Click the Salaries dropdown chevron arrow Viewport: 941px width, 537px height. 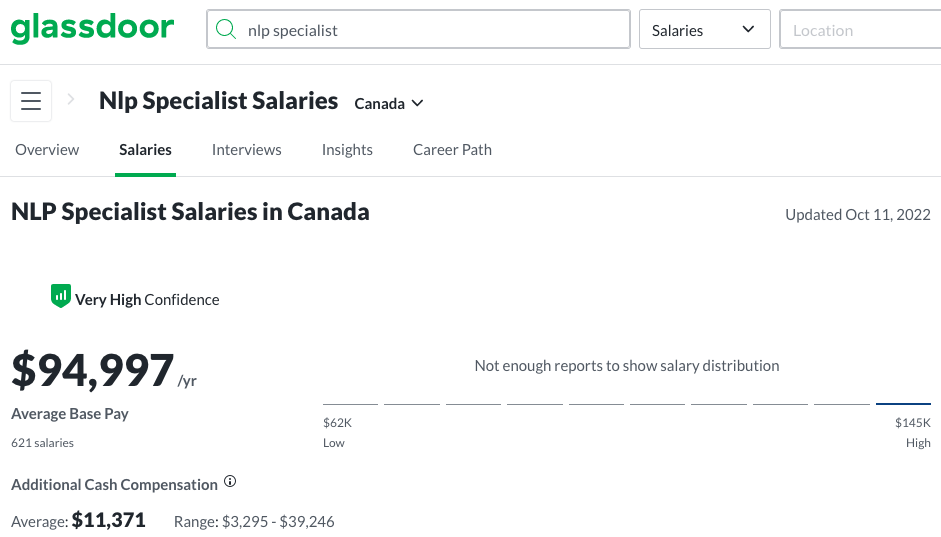(748, 29)
